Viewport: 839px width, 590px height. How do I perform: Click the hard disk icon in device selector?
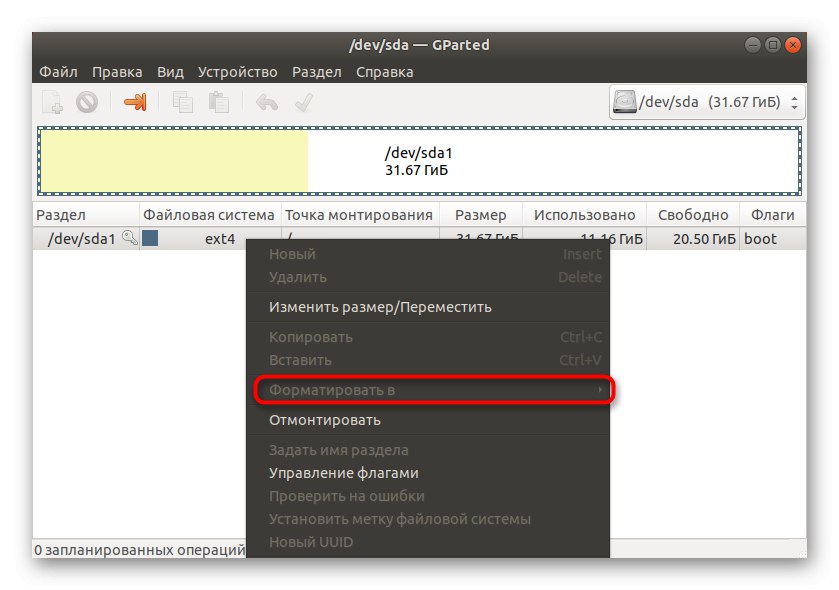pyautogui.click(x=624, y=102)
